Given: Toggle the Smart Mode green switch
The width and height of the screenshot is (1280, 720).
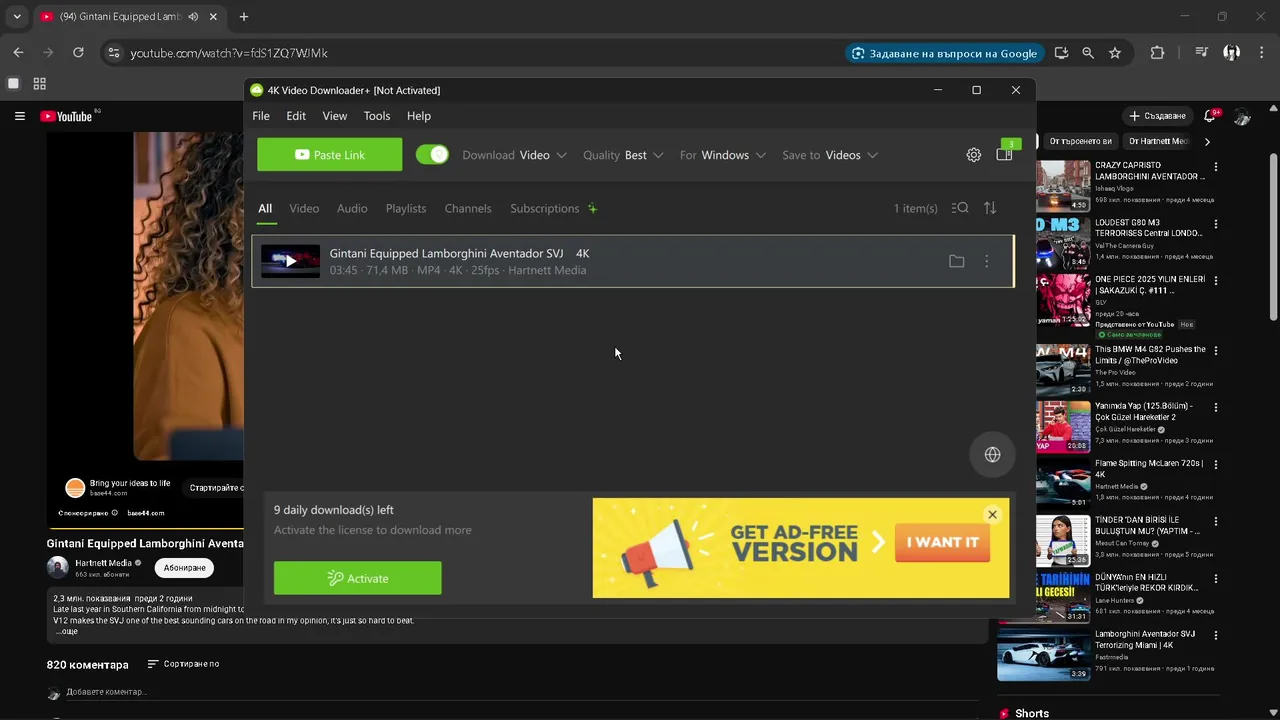Looking at the screenshot, I should pos(432,155).
